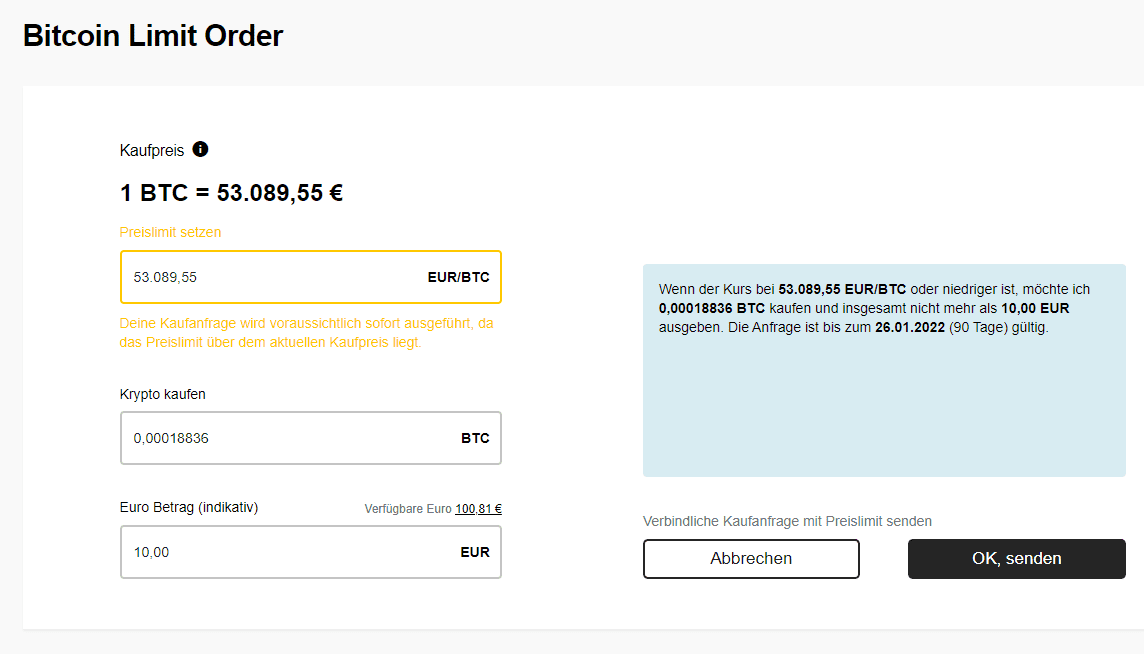The image size is (1144, 654).
Task: Click the date 26.01.2022 in the summary
Action: coord(910,327)
